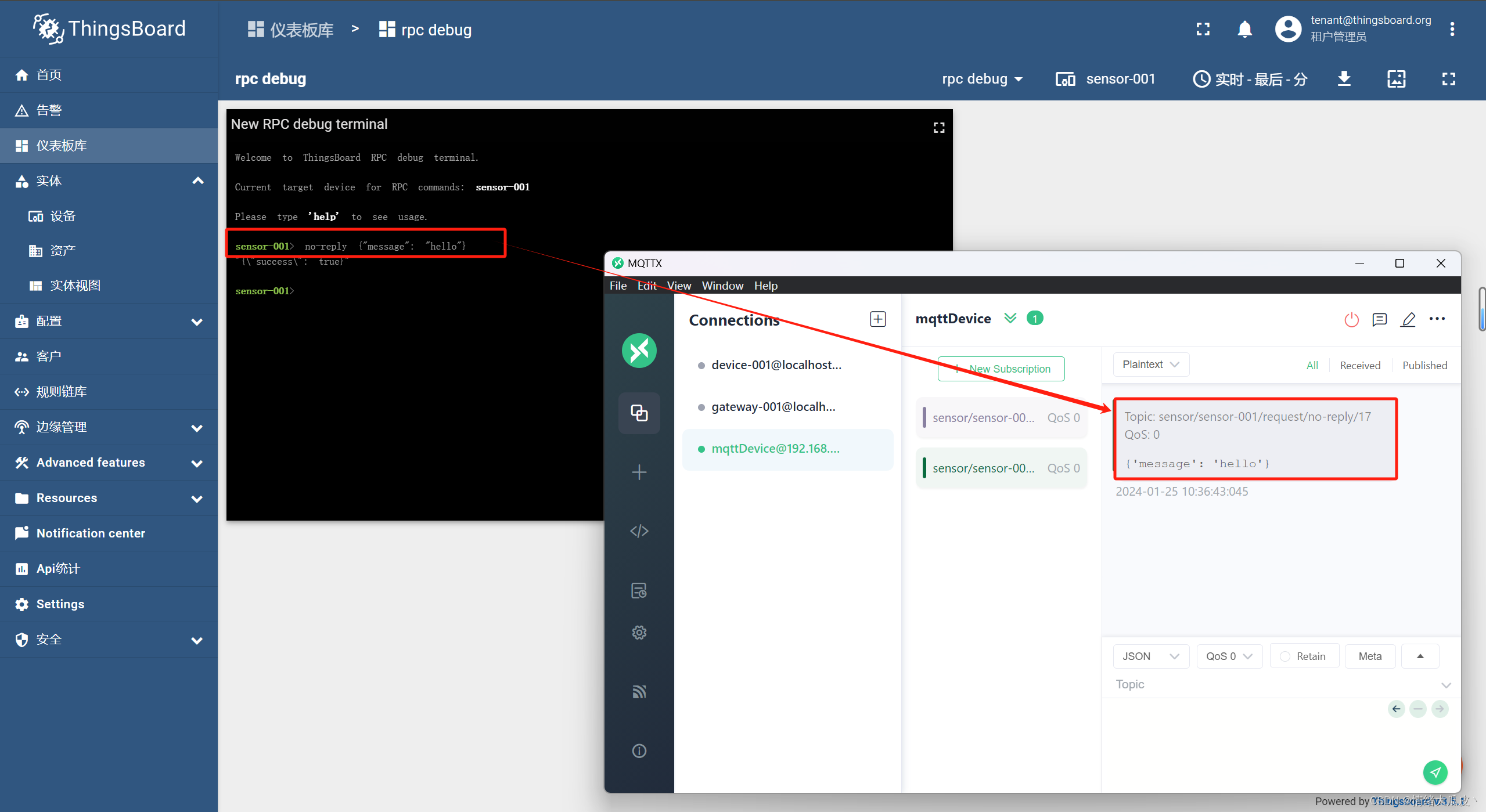Click MQTTX sidebar new connection plus
1486x812 pixels.
[639, 472]
